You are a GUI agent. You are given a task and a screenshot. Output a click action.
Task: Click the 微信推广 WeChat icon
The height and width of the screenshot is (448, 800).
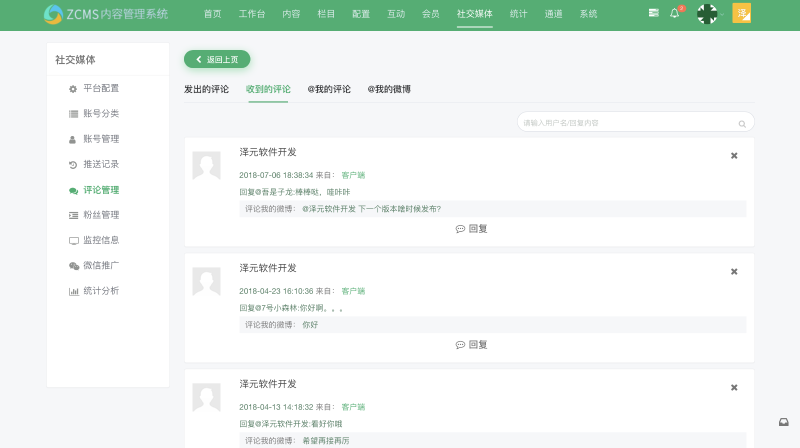pos(74,266)
